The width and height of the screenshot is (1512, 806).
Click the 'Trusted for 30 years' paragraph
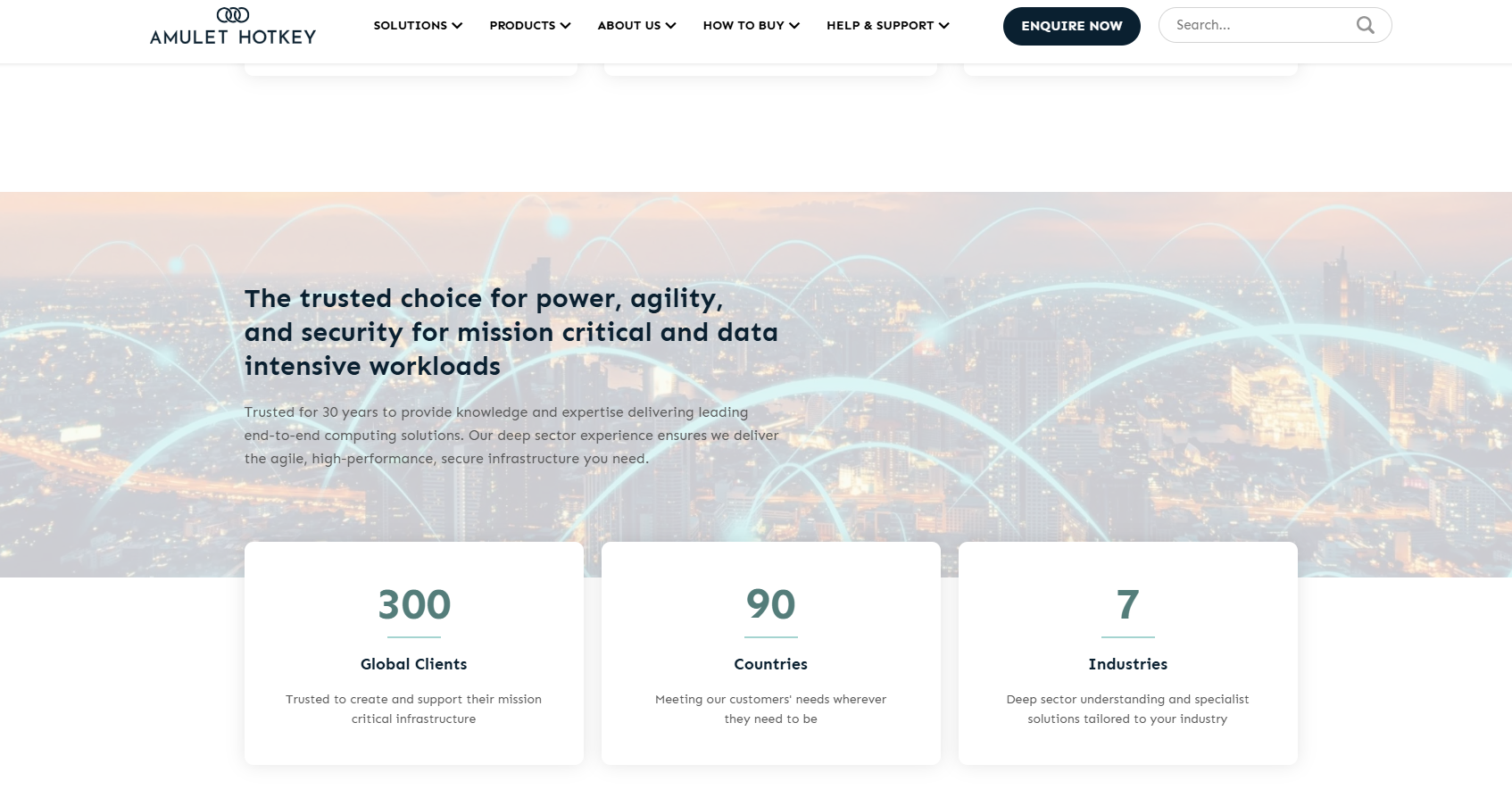(511, 436)
